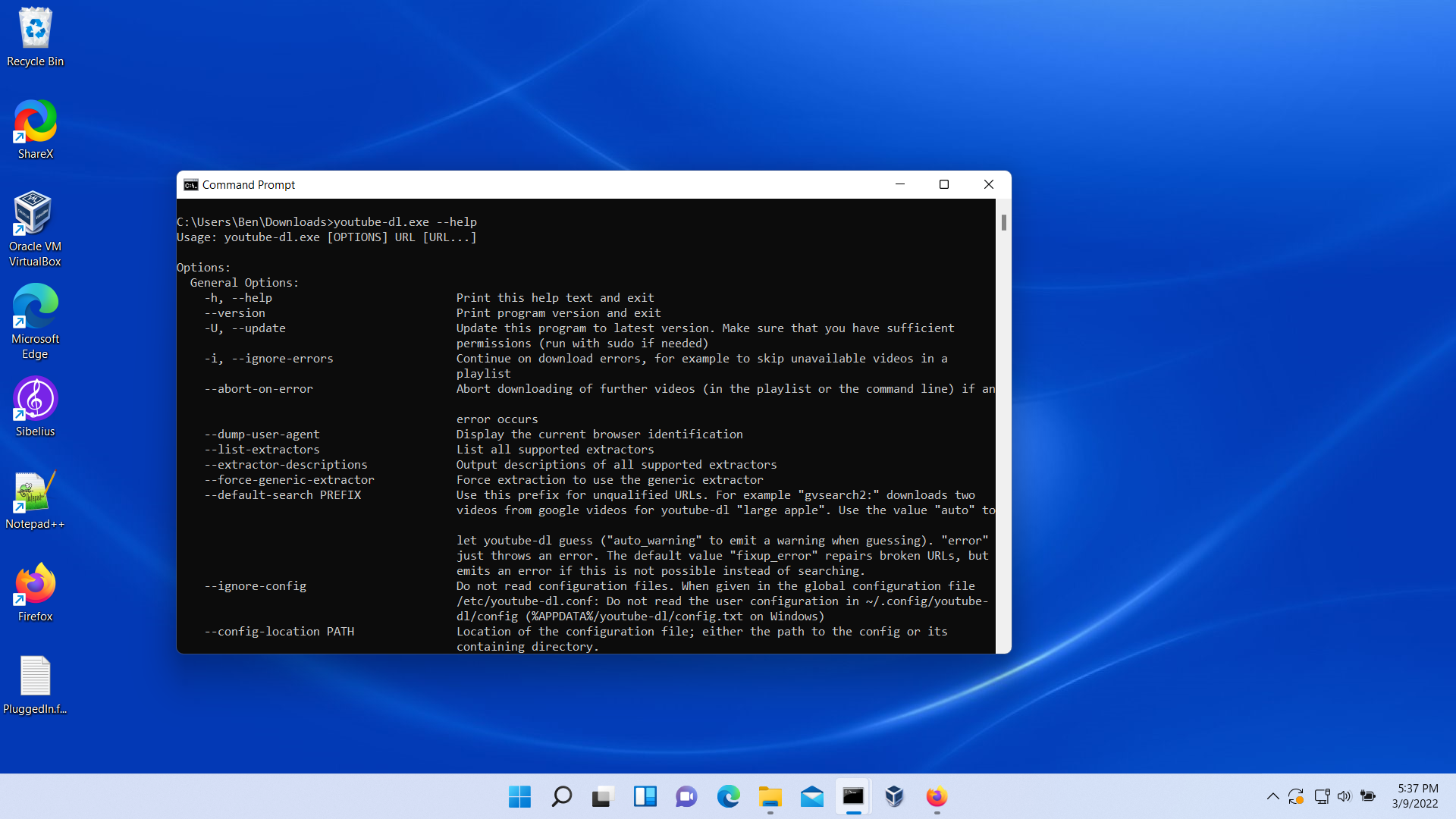Open Command Prompt title bar system menu icon

[191, 185]
